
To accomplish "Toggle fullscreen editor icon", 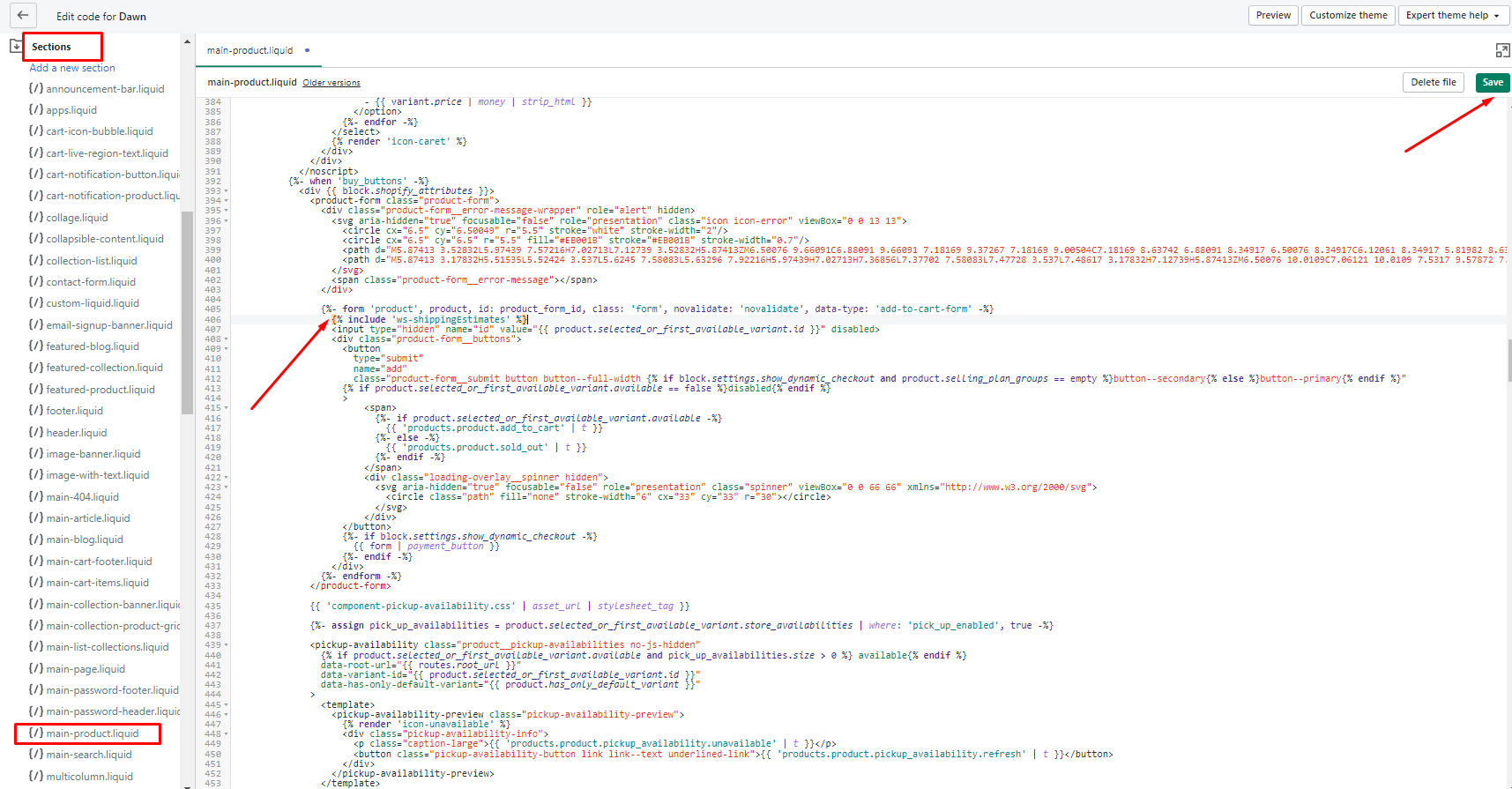I will 1502,50.
